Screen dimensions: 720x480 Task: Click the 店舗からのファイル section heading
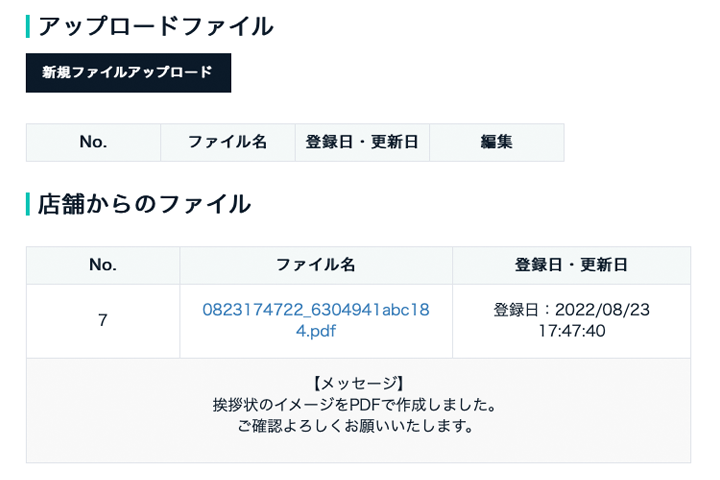(x=144, y=204)
